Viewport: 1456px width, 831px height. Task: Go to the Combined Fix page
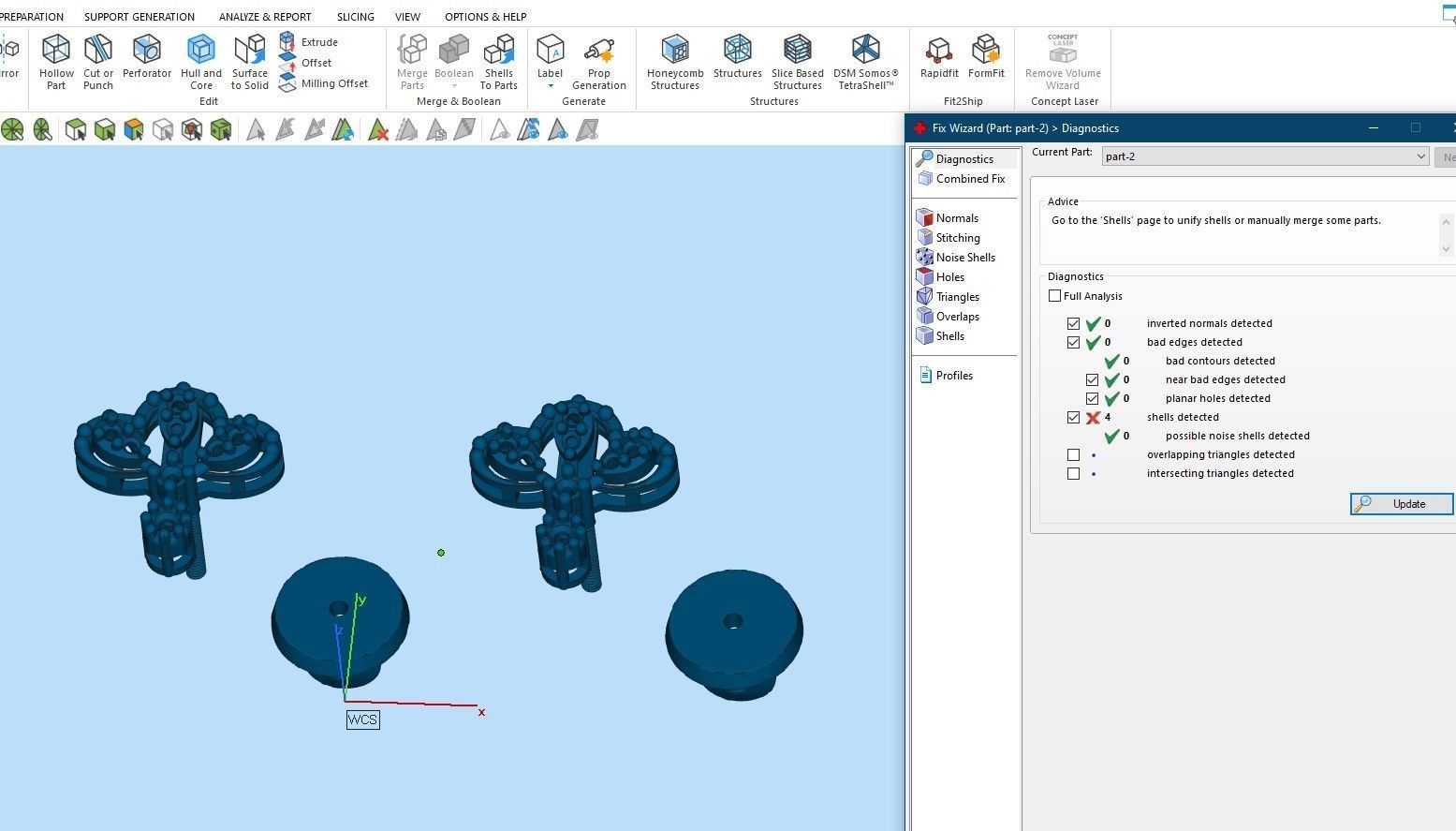970,179
